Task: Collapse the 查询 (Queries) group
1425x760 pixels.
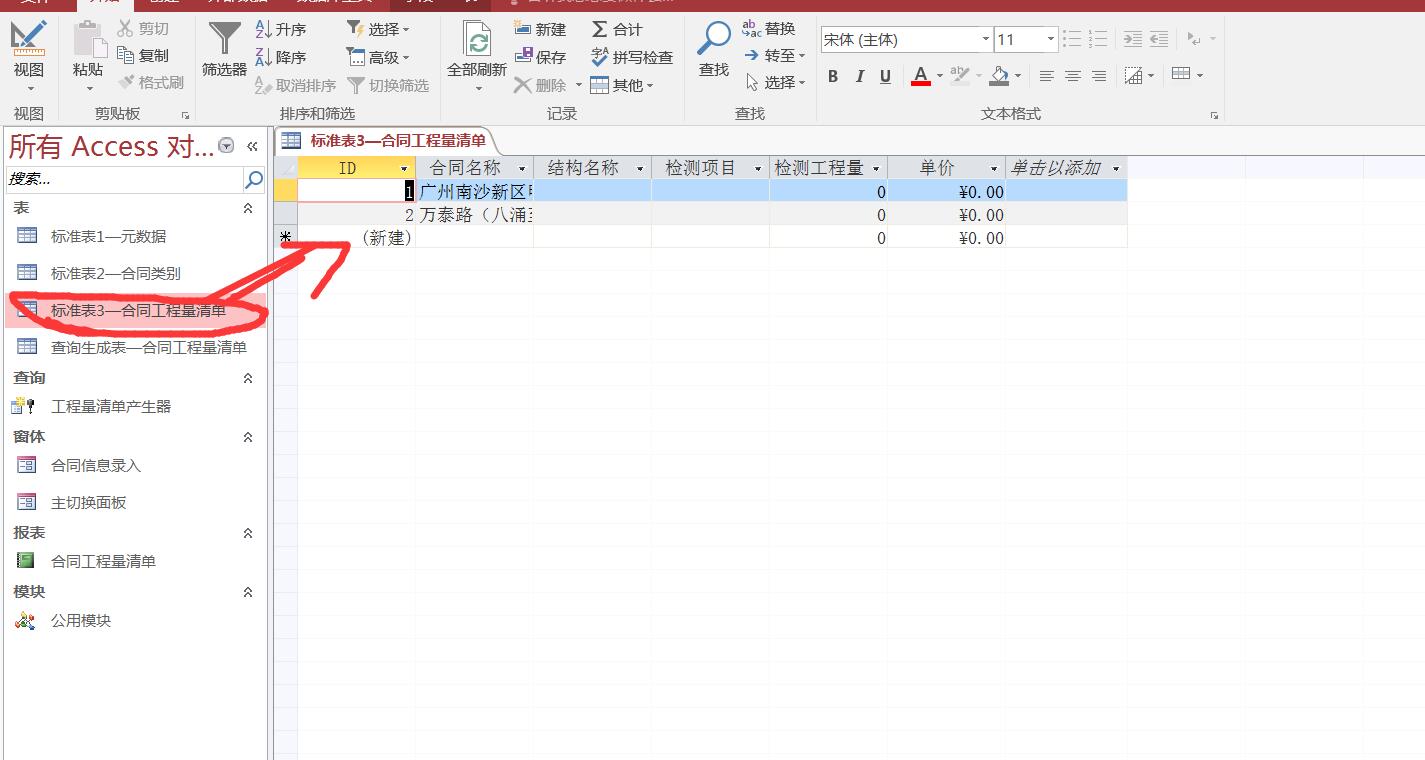Action: point(248,378)
